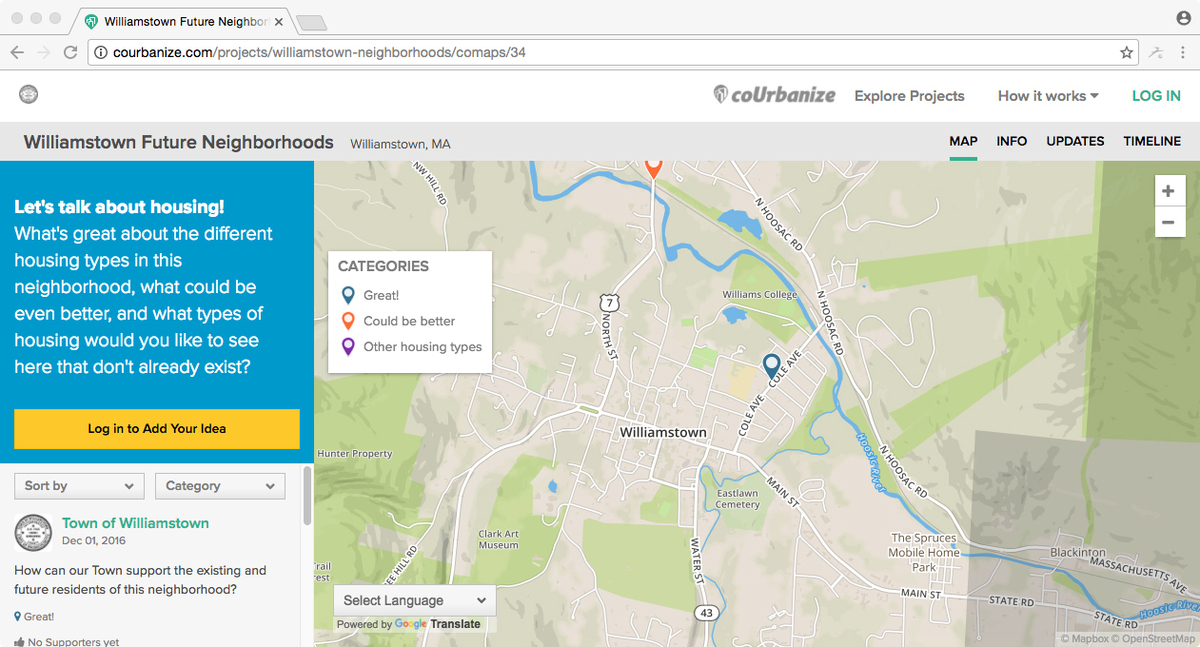Toggle Other housing types category
This screenshot has width=1200, height=647.
421,347
